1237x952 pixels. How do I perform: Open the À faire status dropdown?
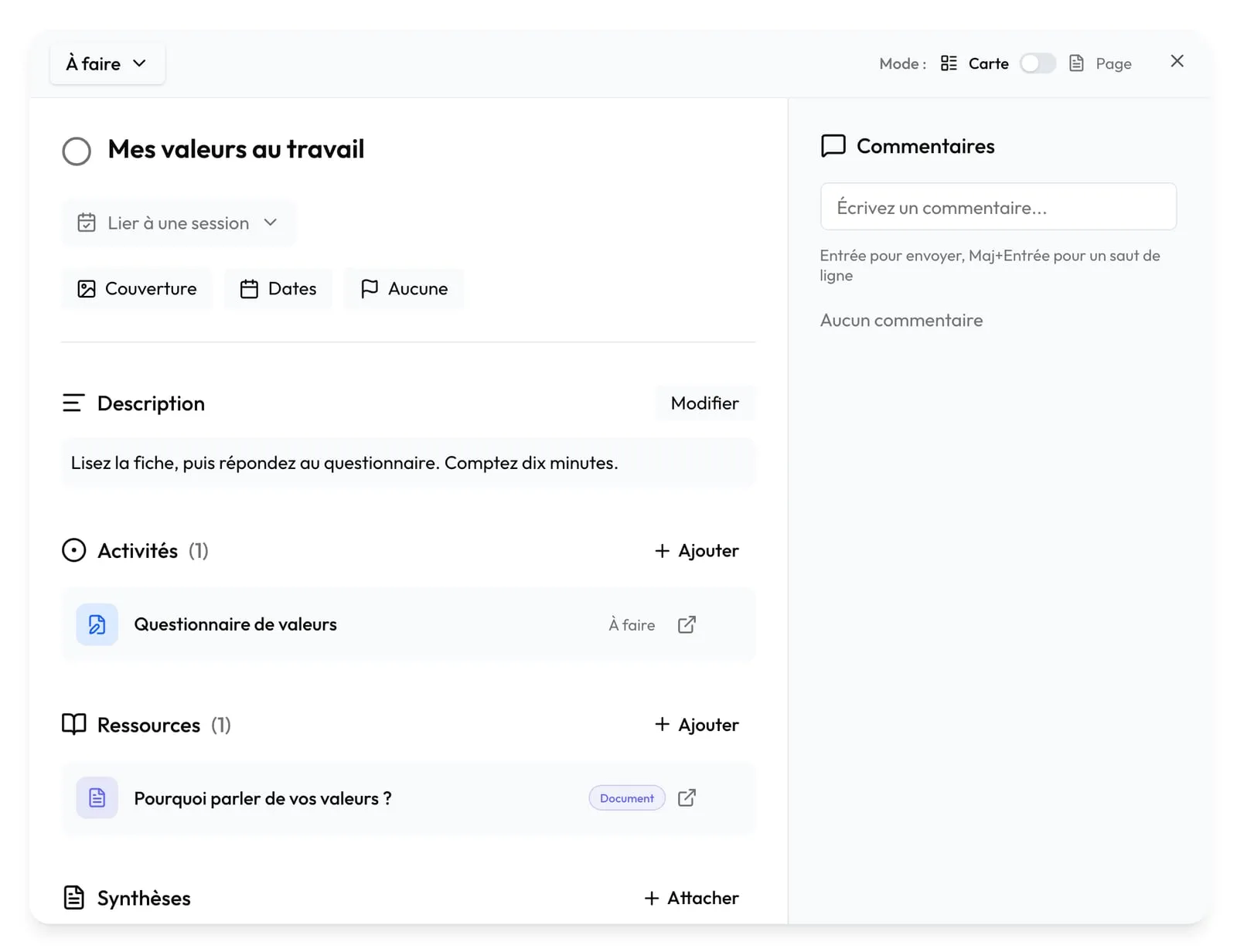107,63
